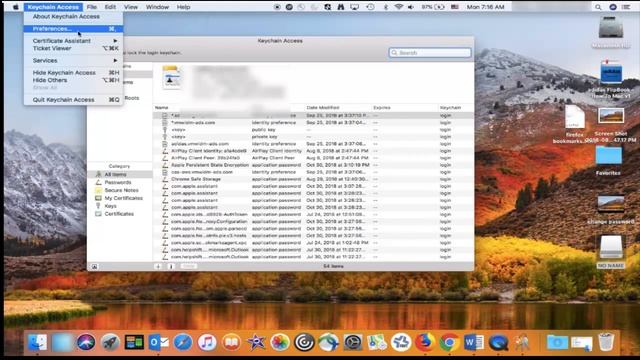Image resolution: width=640 pixels, height=360 pixels.
Task: Open Launchpad rocket icon in Dock
Action: pyautogui.click(x=110, y=342)
